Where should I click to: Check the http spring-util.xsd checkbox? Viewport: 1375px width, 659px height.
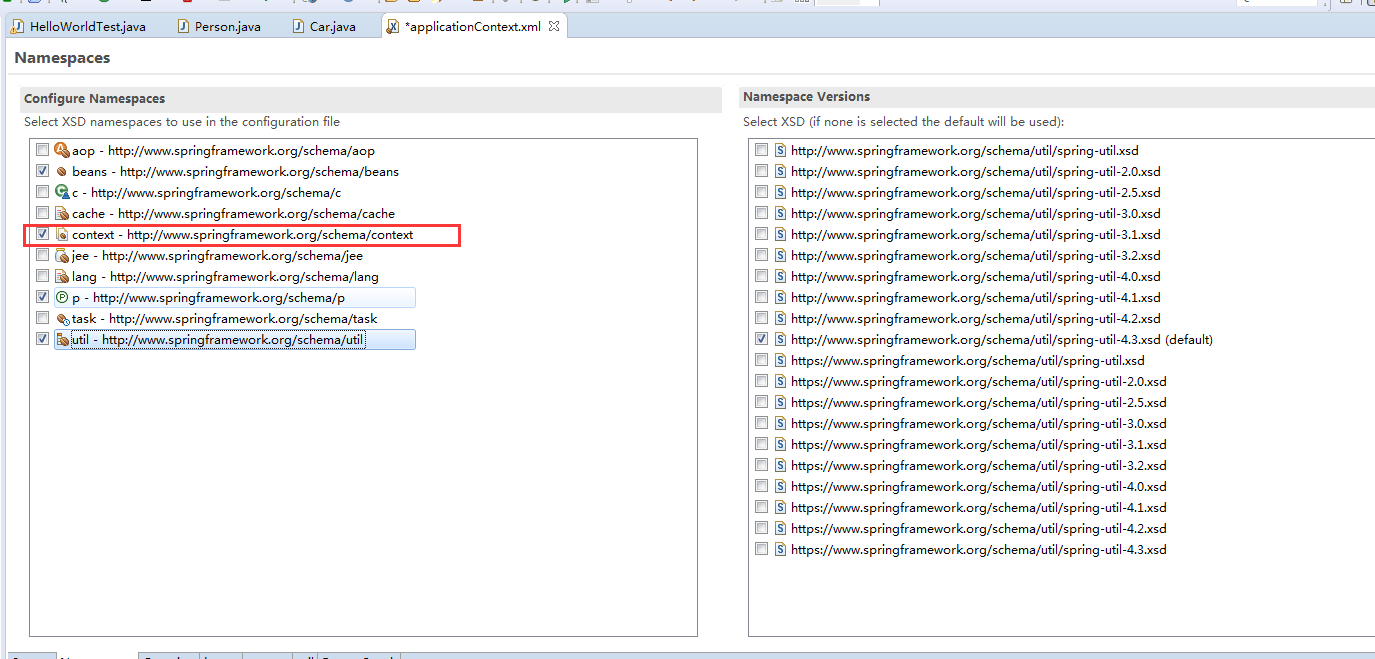tap(762, 150)
